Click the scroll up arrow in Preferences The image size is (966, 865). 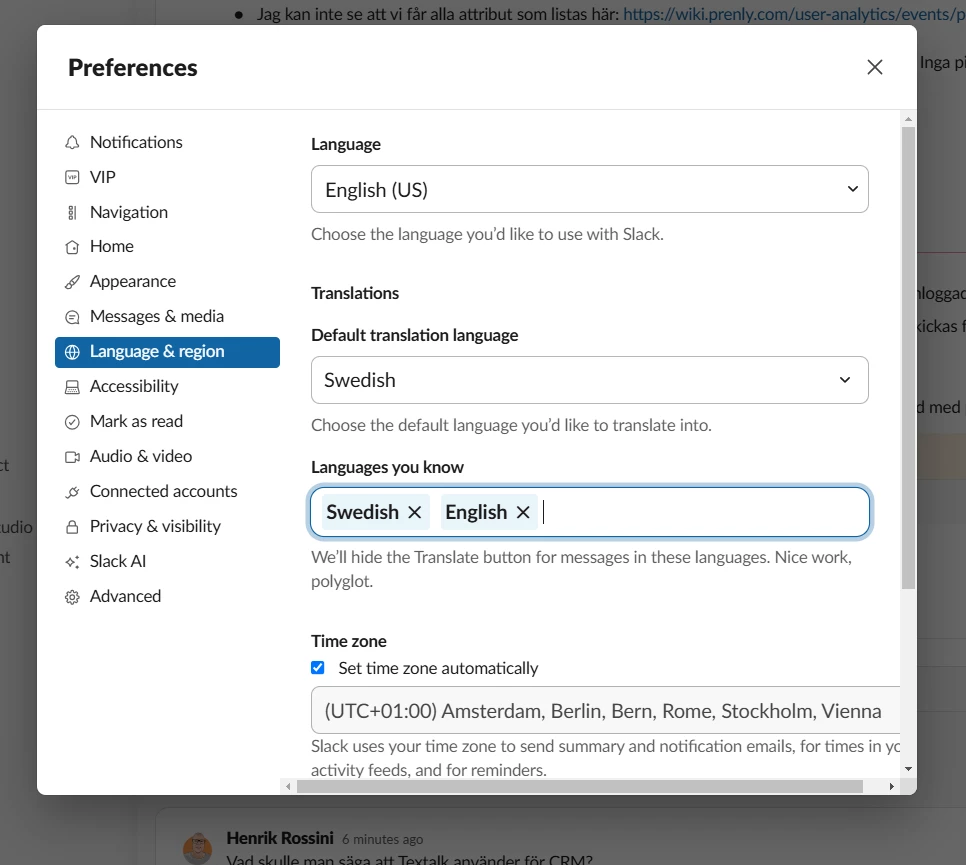point(908,119)
